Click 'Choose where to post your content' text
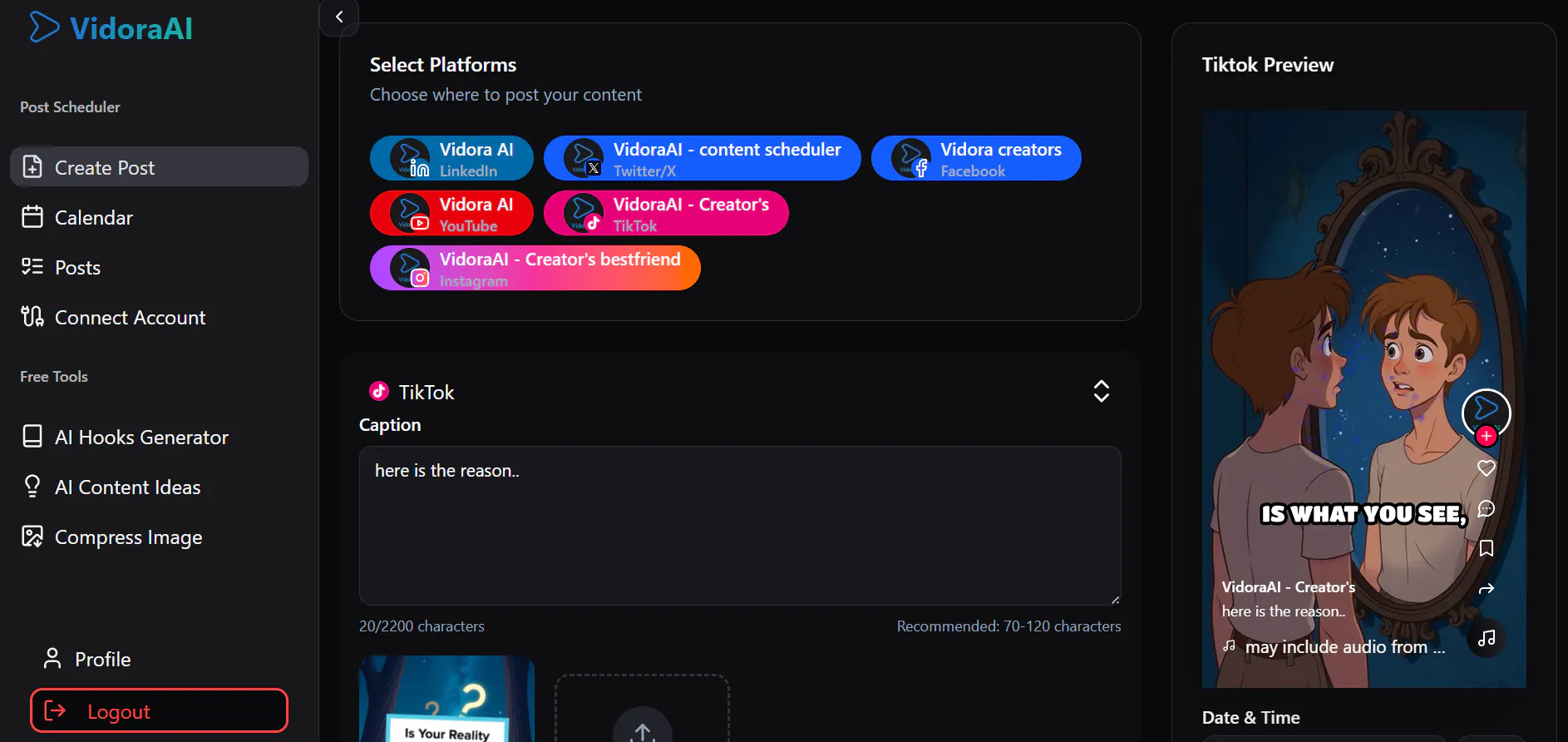Image resolution: width=1568 pixels, height=742 pixels. [x=505, y=95]
